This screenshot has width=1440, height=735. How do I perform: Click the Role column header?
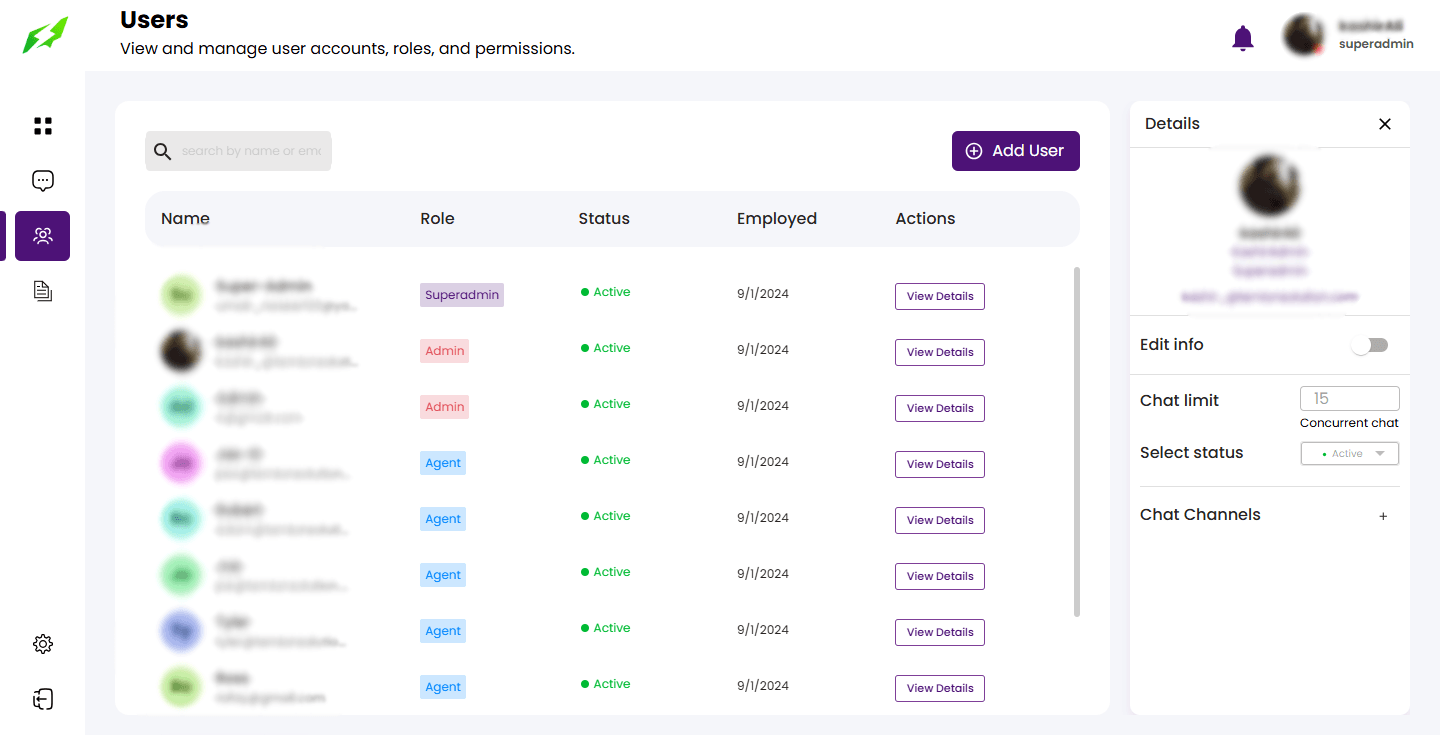click(x=437, y=219)
